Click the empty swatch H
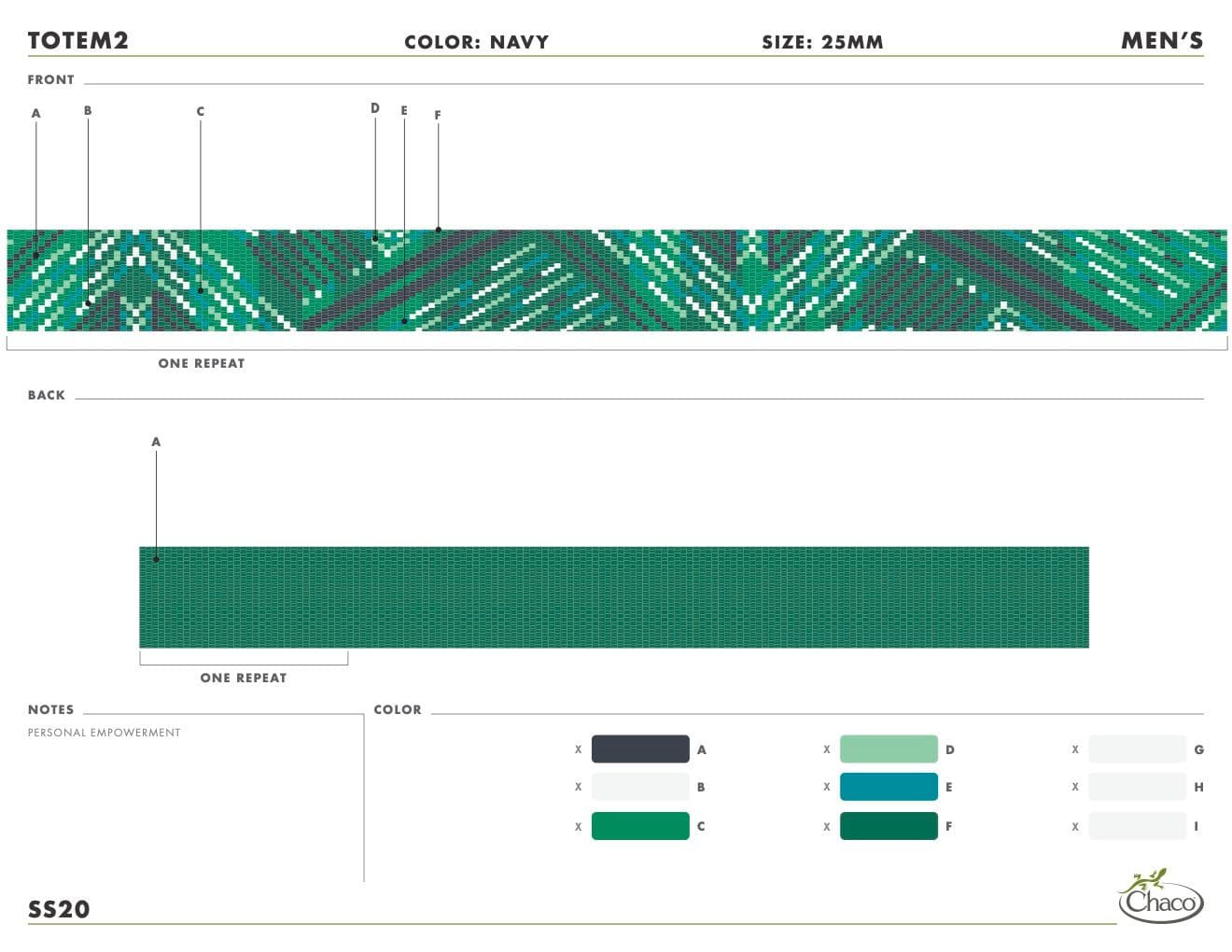This screenshot has width=1232, height=952. pos(1137,787)
